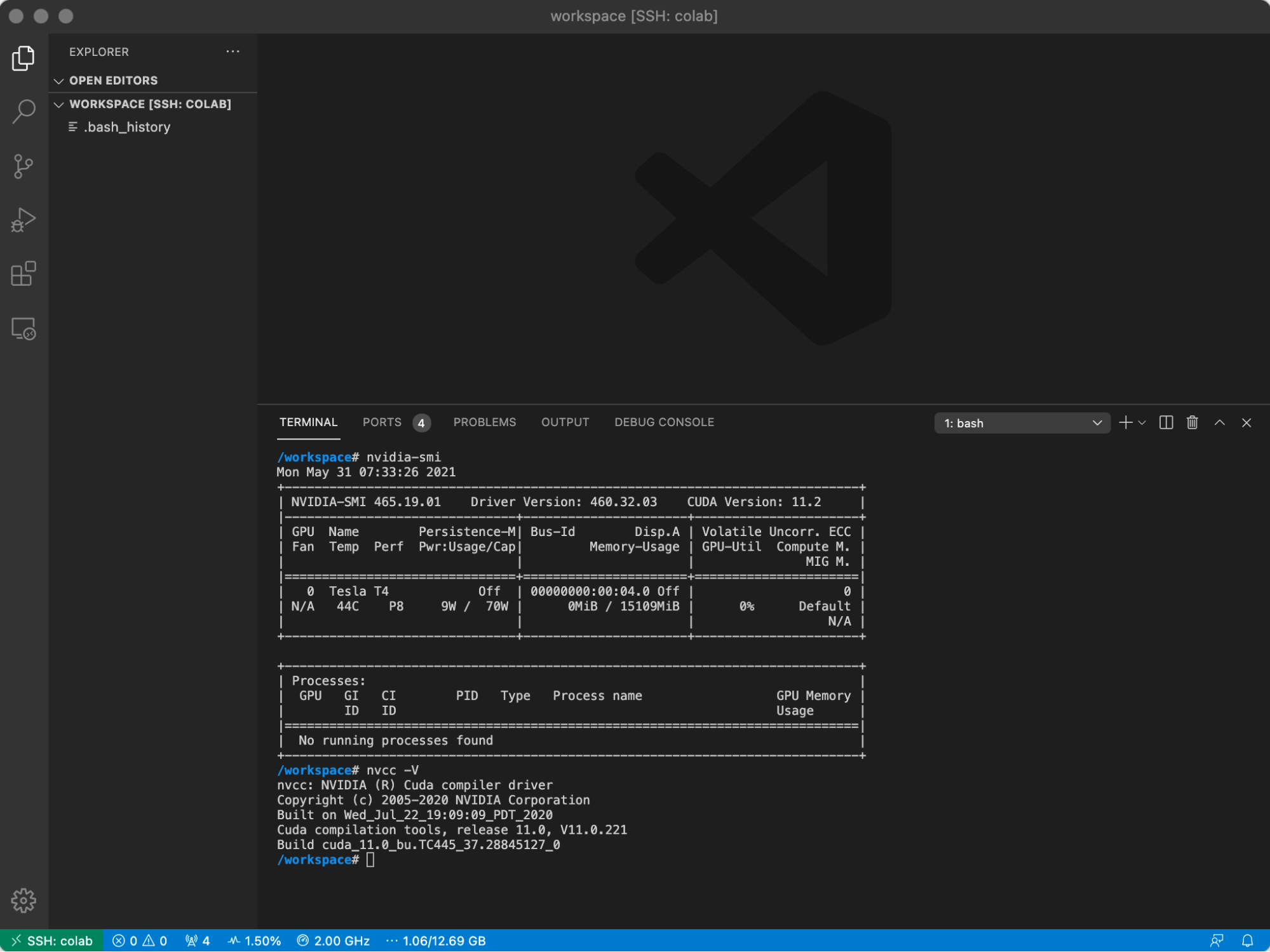Viewport: 1270px width, 952px height.
Task: Click the window title 'workspace [SSH: colab]'
Action: click(x=634, y=16)
